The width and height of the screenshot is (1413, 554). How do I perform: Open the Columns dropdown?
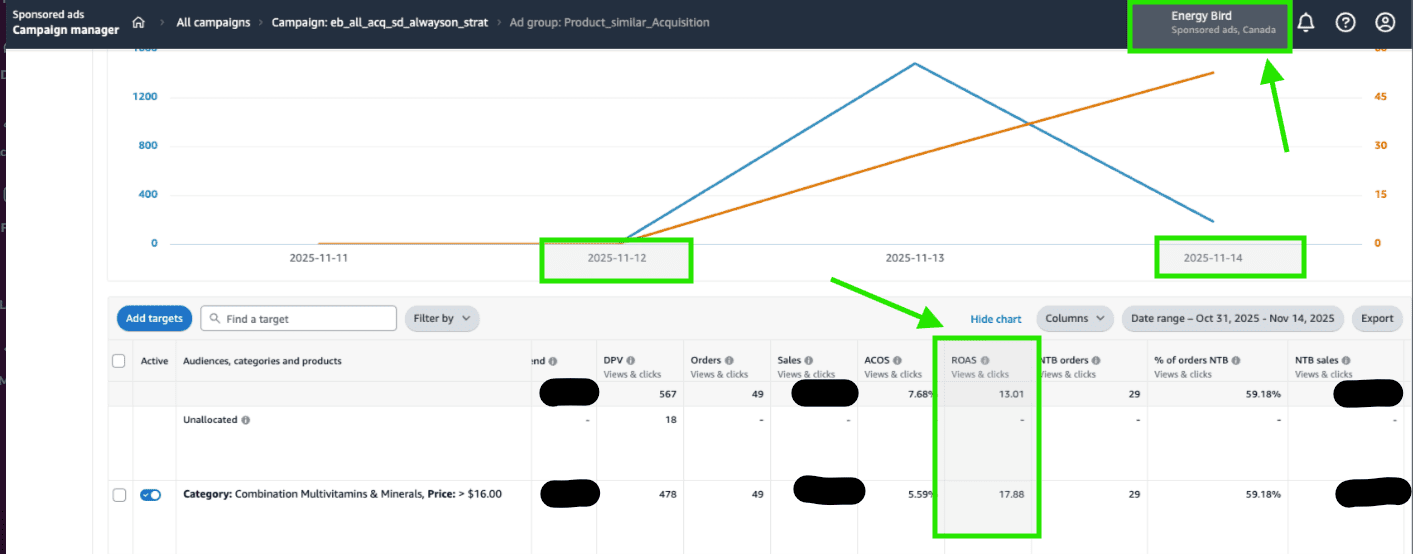pyautogui.click(x=1075, y=319)
